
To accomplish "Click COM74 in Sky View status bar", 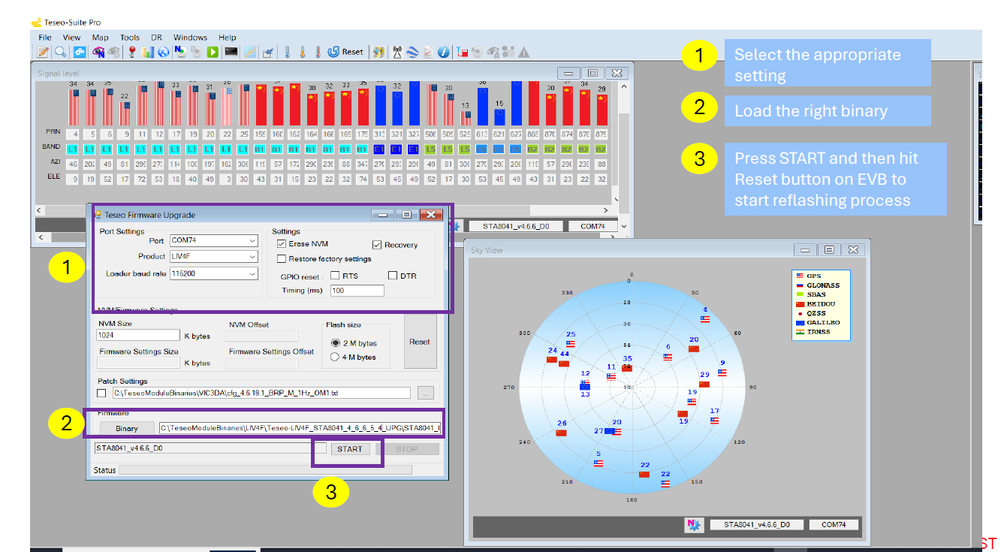I will (834, 525).
